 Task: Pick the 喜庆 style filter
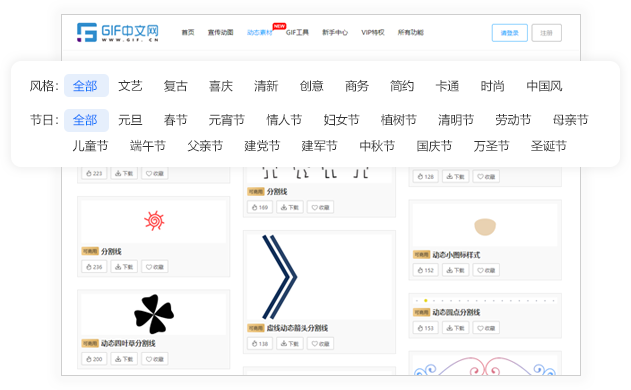[x=221, y=86]
